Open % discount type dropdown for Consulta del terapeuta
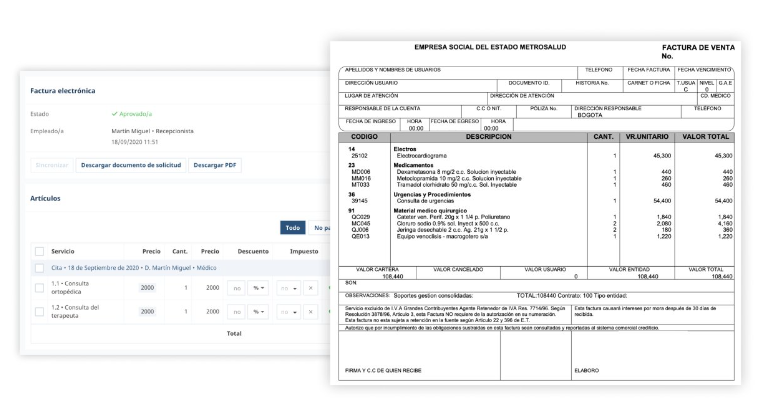 click(x=258, y=311)
